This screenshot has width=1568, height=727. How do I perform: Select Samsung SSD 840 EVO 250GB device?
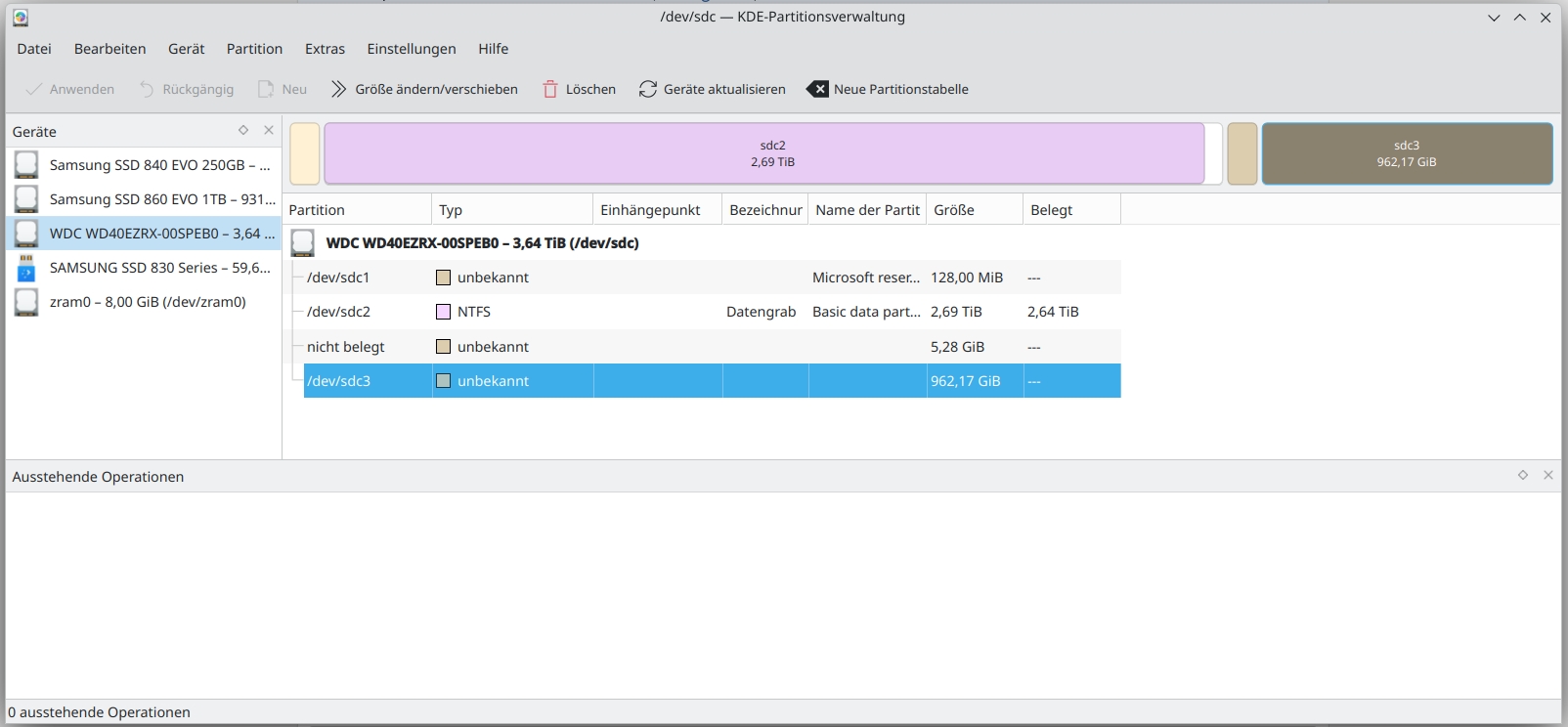(144, 165)
